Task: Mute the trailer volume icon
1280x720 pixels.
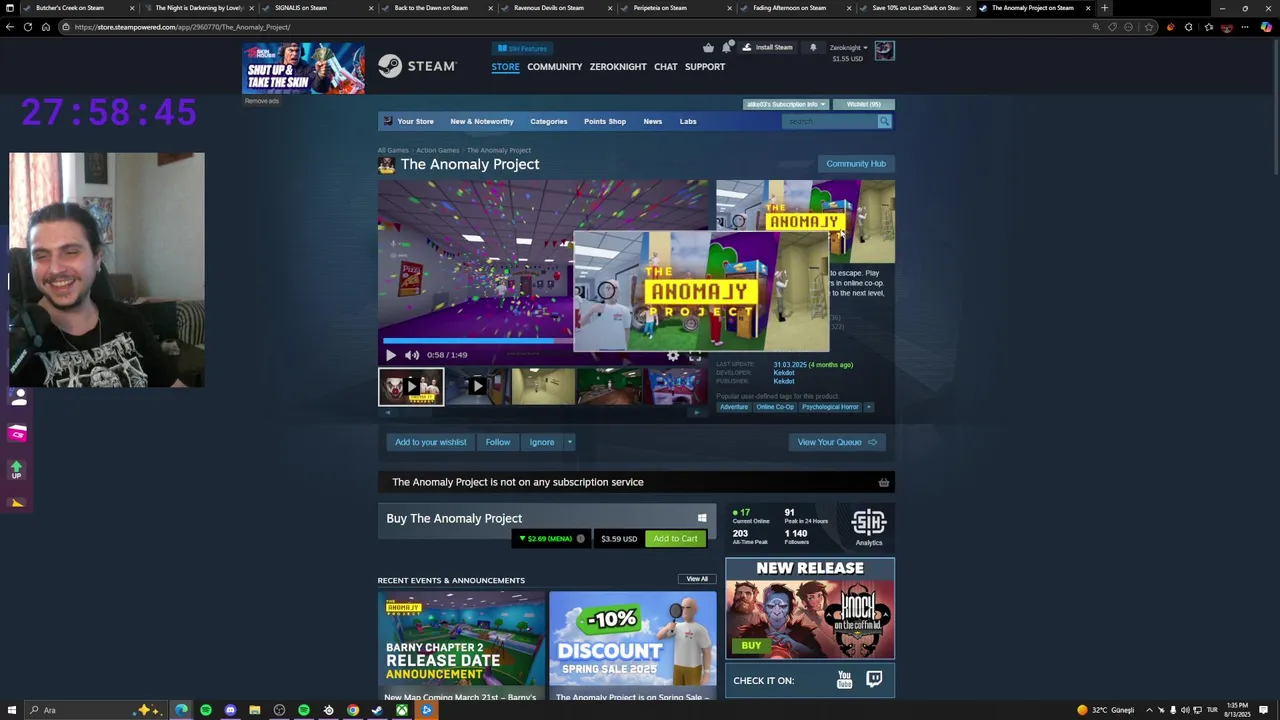Action: pos(412,355)
